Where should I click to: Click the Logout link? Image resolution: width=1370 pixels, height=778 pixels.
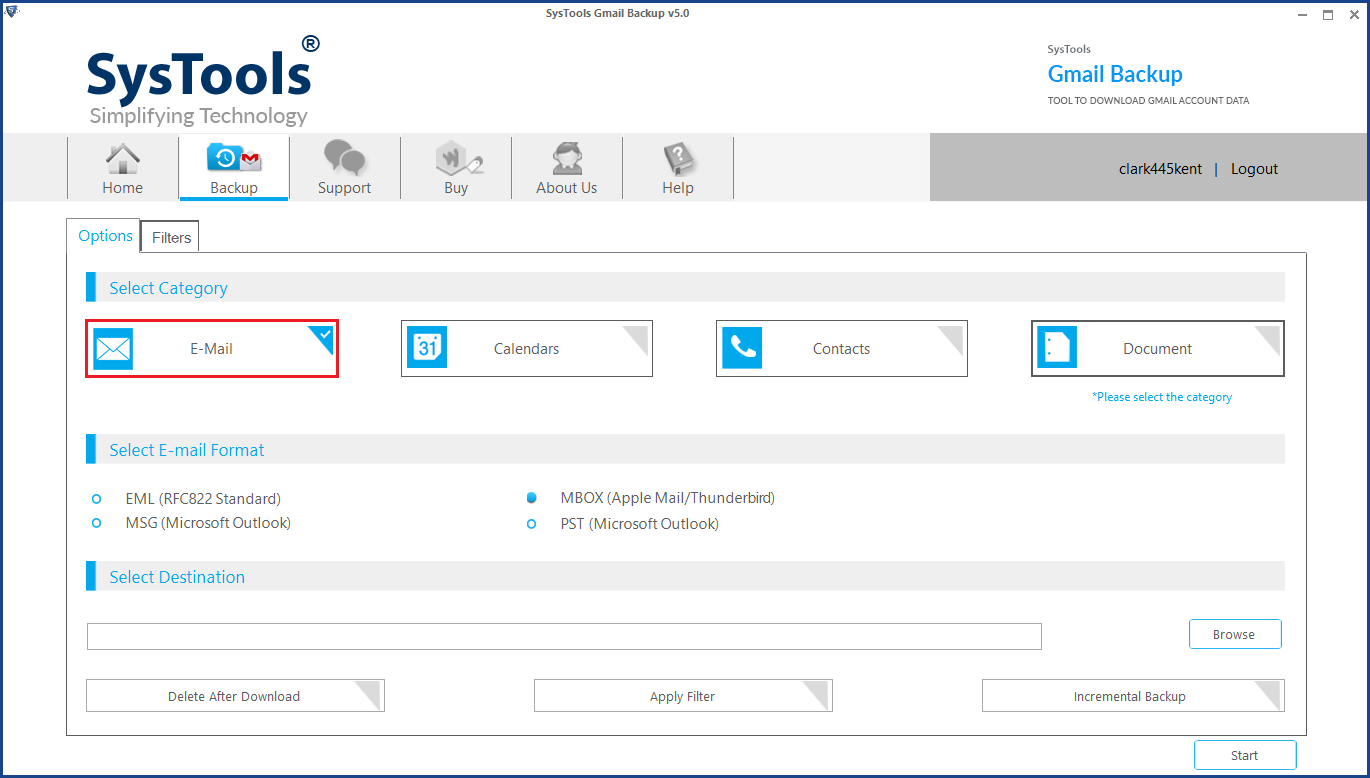point(1254,169)
